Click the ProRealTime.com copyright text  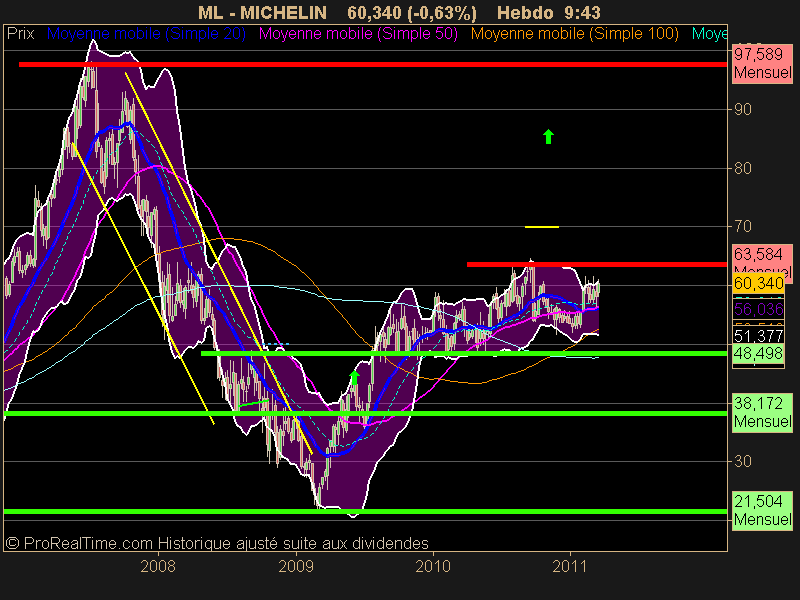coord(217,543)
